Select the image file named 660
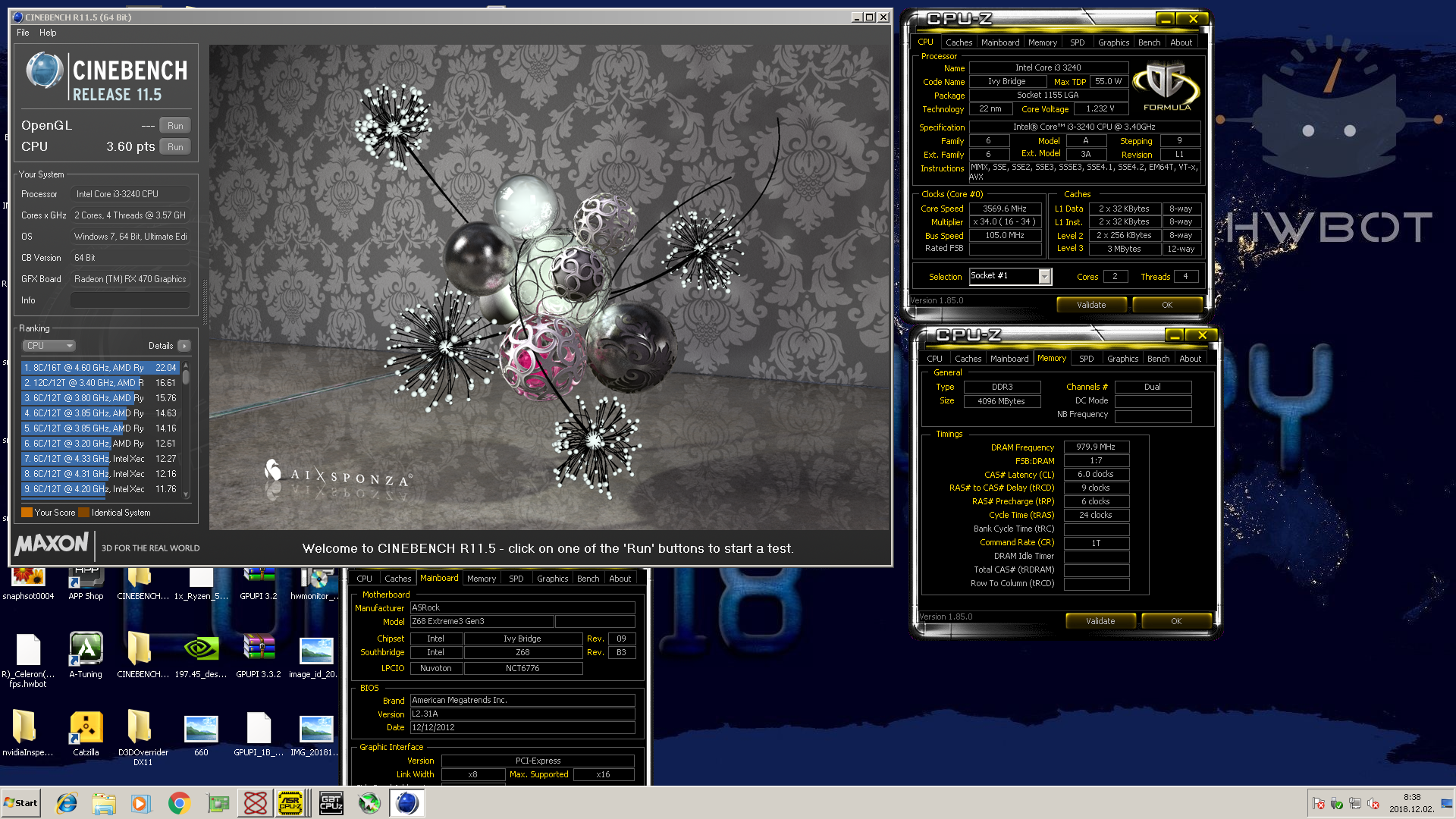1456x819 pixels. 201,733
